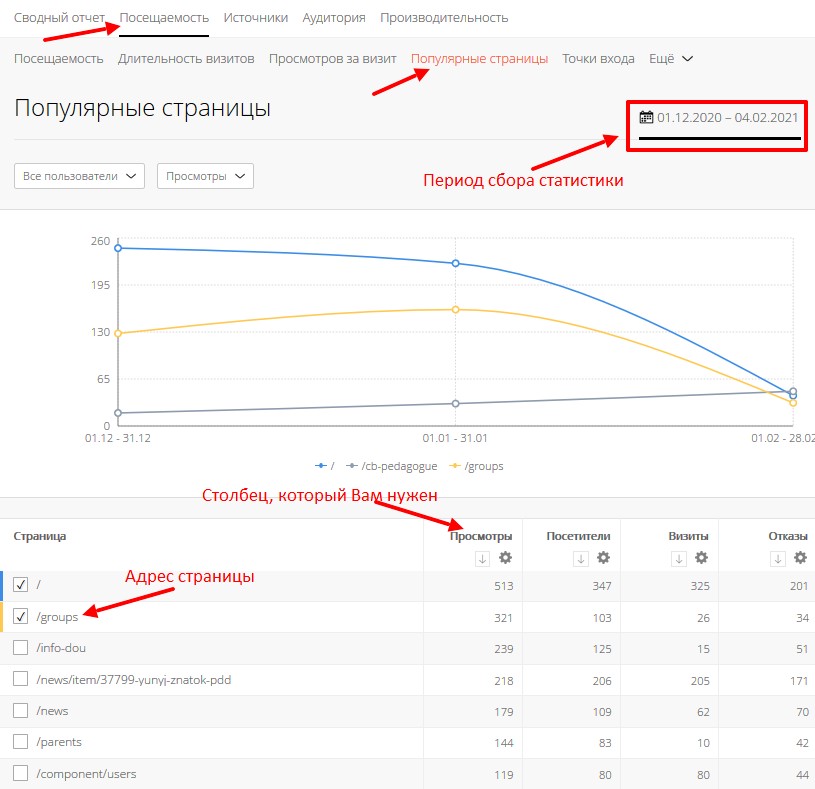Open Популярные страницы sub-report

click(479, 59)
